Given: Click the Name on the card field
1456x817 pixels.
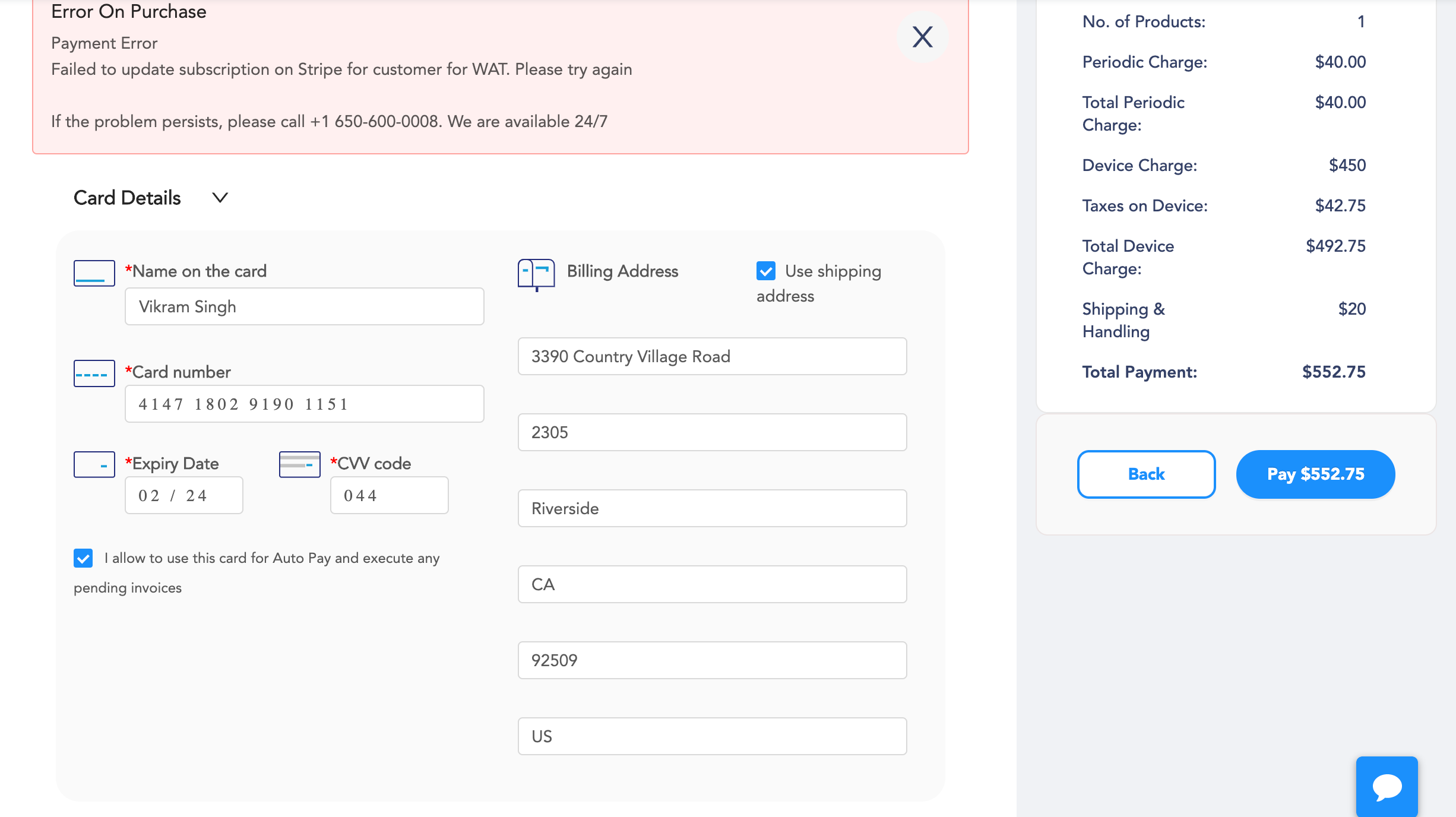Looking at the screenshot, I should point(304,306).
